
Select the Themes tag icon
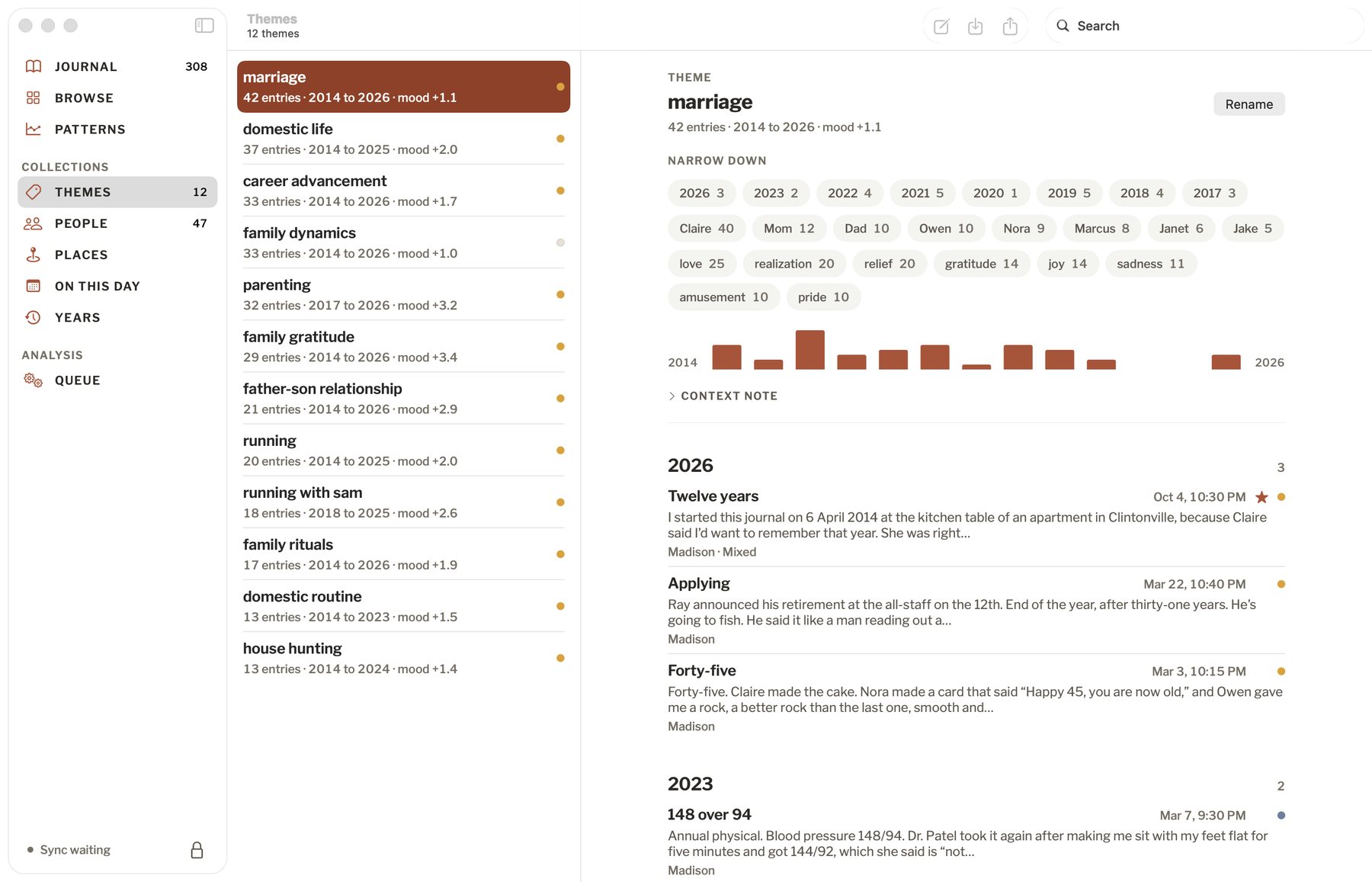click(34, 192)
